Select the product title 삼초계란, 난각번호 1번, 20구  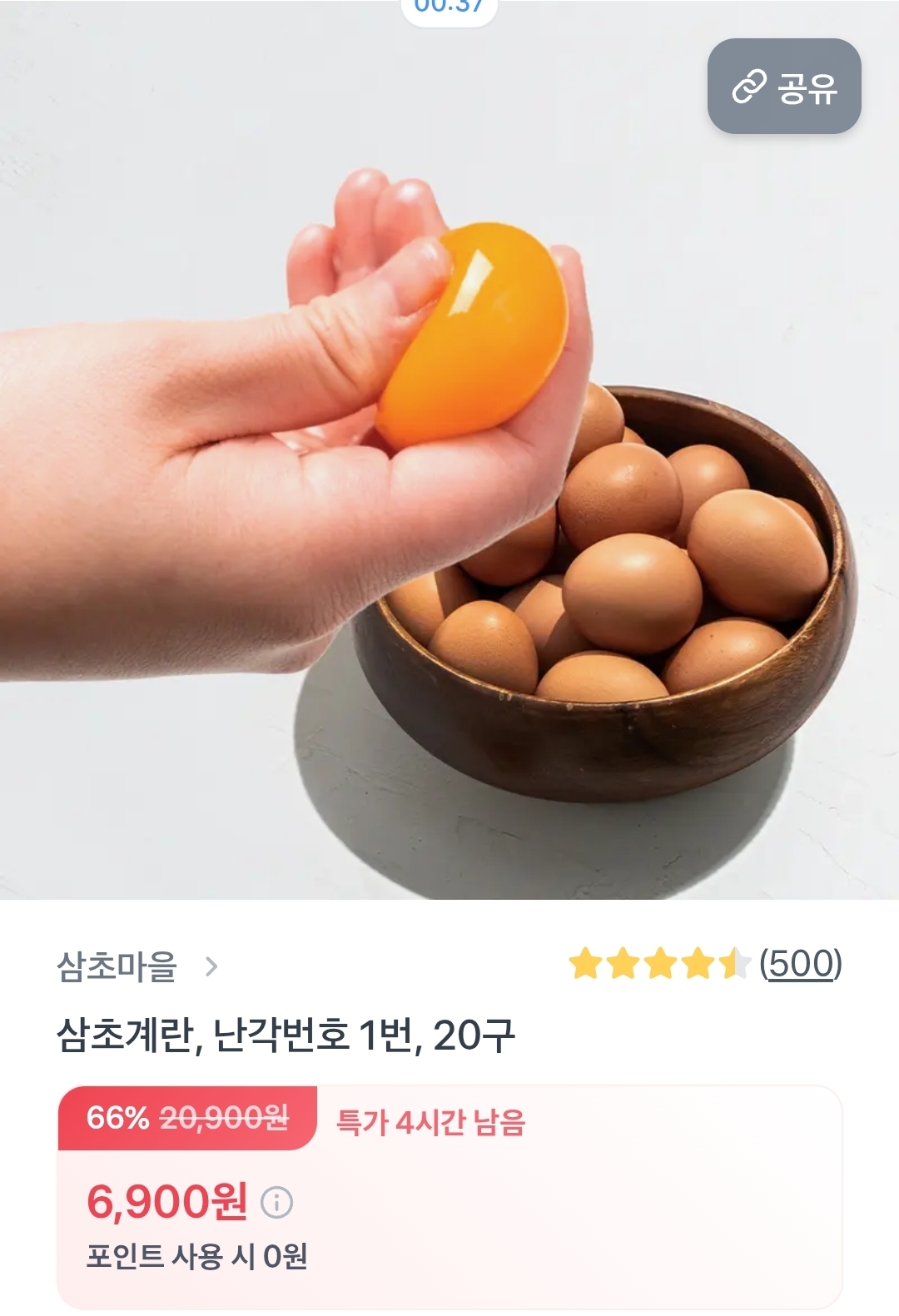pos(286,1036)
